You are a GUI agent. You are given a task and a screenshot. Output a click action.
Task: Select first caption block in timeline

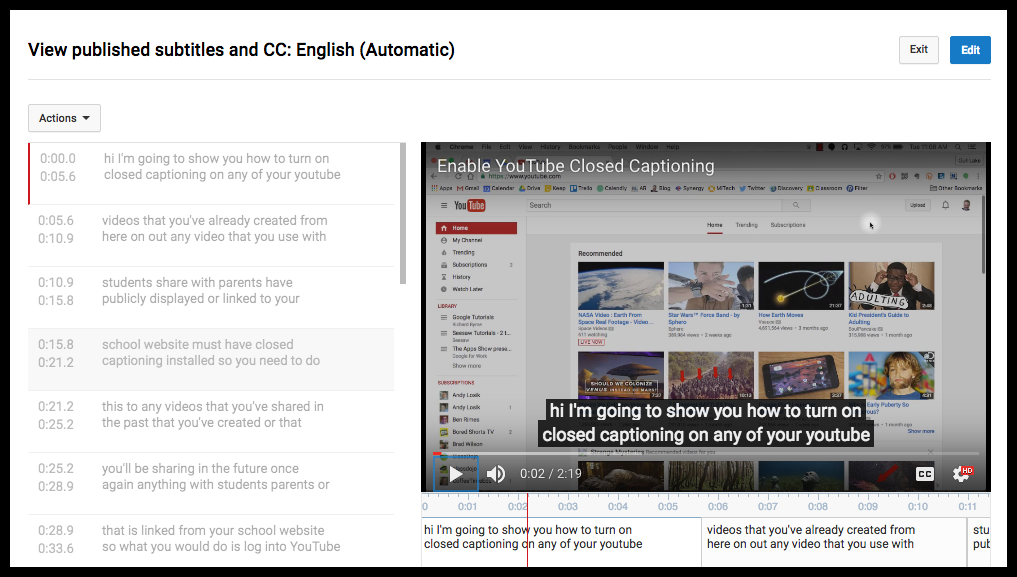coord(561,542)
